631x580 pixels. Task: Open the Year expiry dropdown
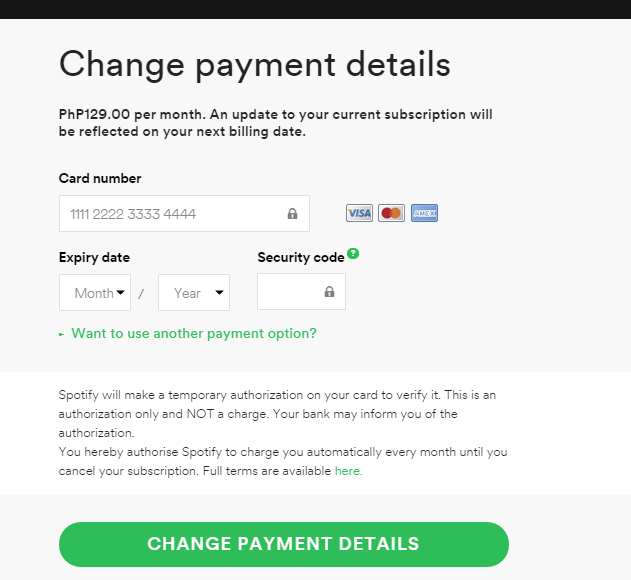click(x=194, y=293)
